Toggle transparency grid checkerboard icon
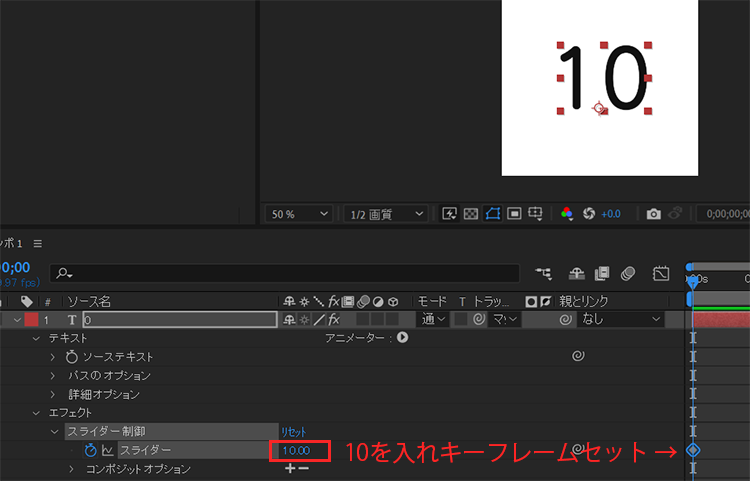The width and height of the screenshot is (750, 481). pyautogui.click(x=471, y=214)
